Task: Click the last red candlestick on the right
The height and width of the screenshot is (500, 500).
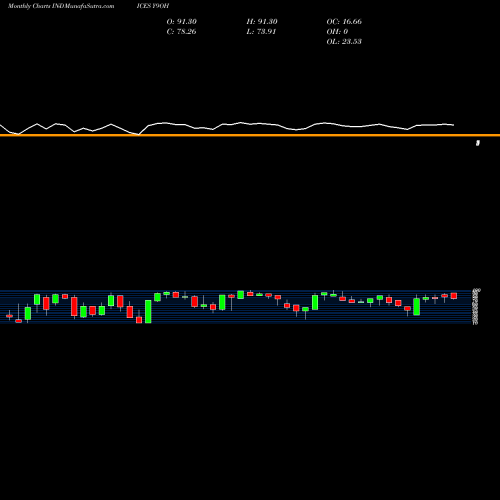Action: point(454,296)
